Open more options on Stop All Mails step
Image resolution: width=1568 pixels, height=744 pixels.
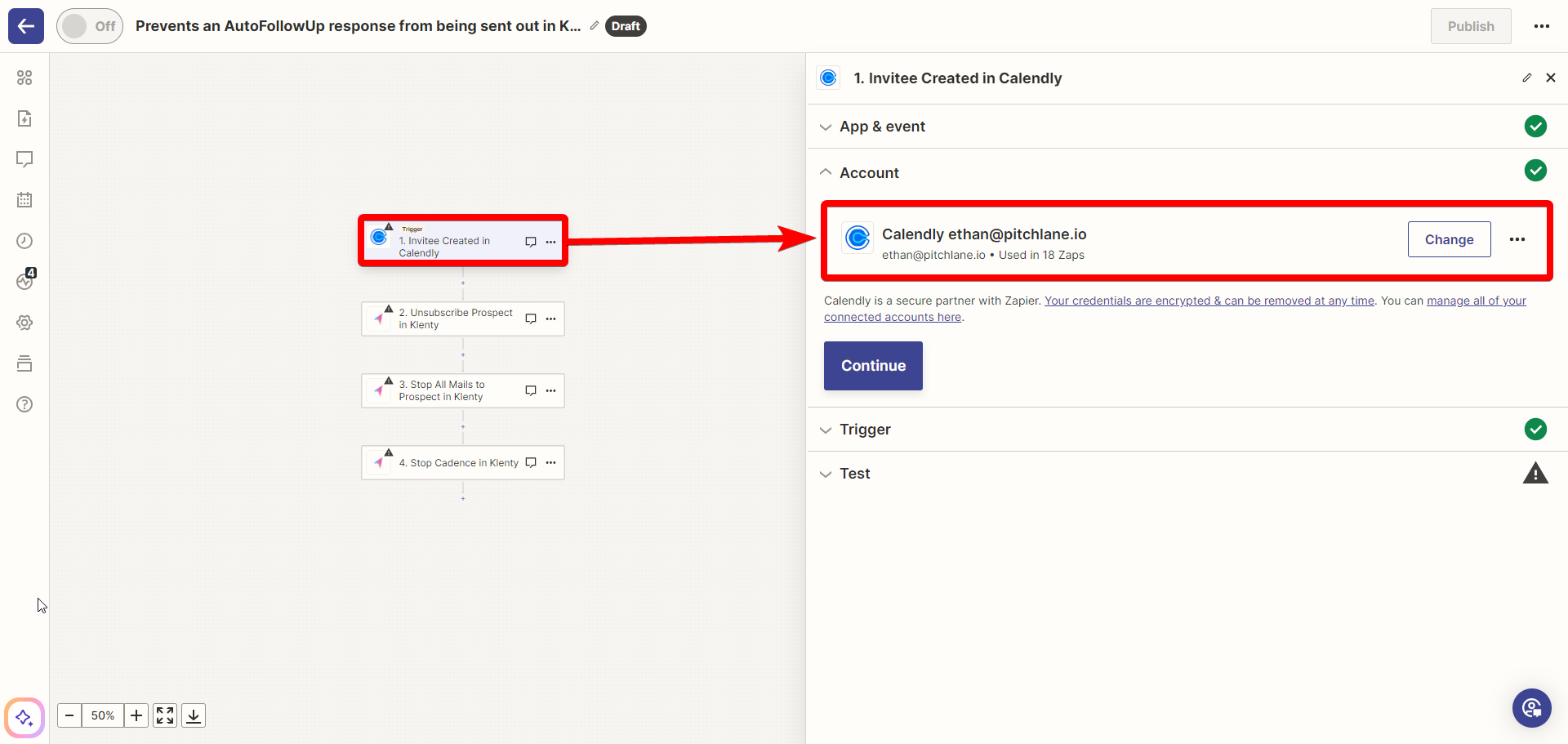[x=551, y=390]
